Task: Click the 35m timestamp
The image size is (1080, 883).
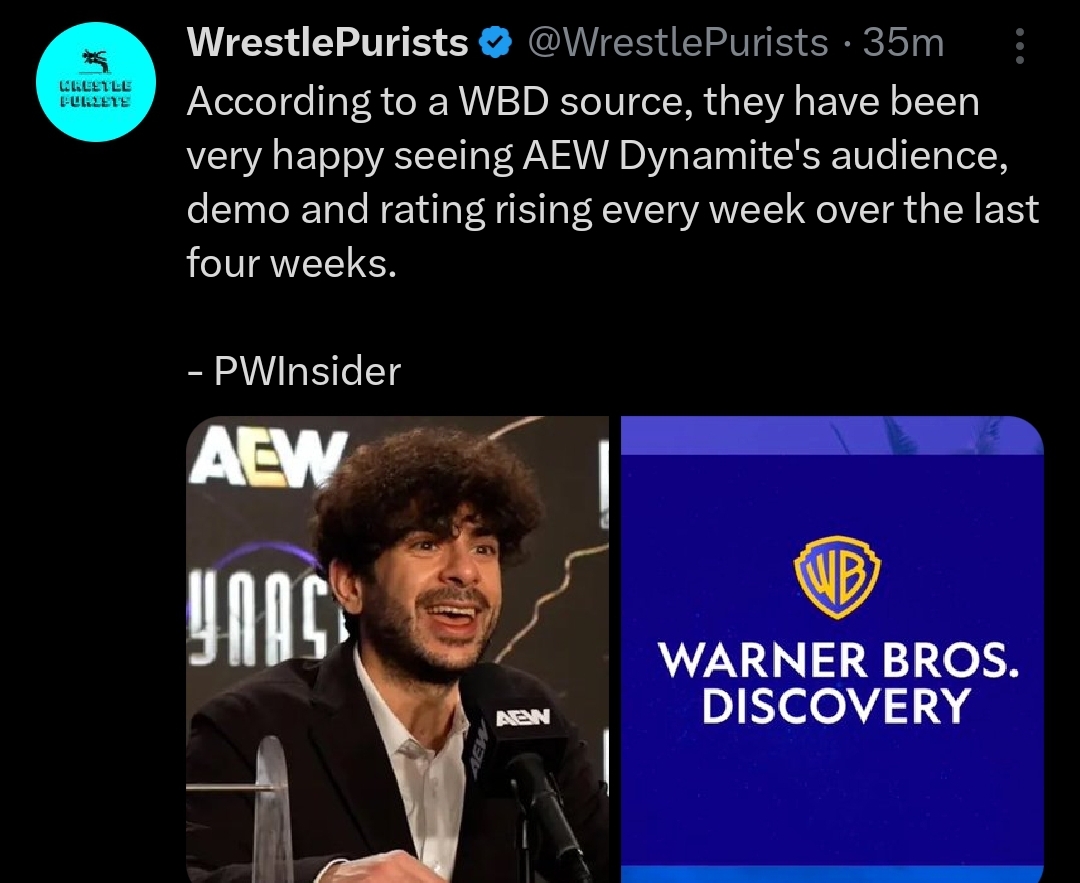Action: 903,43
